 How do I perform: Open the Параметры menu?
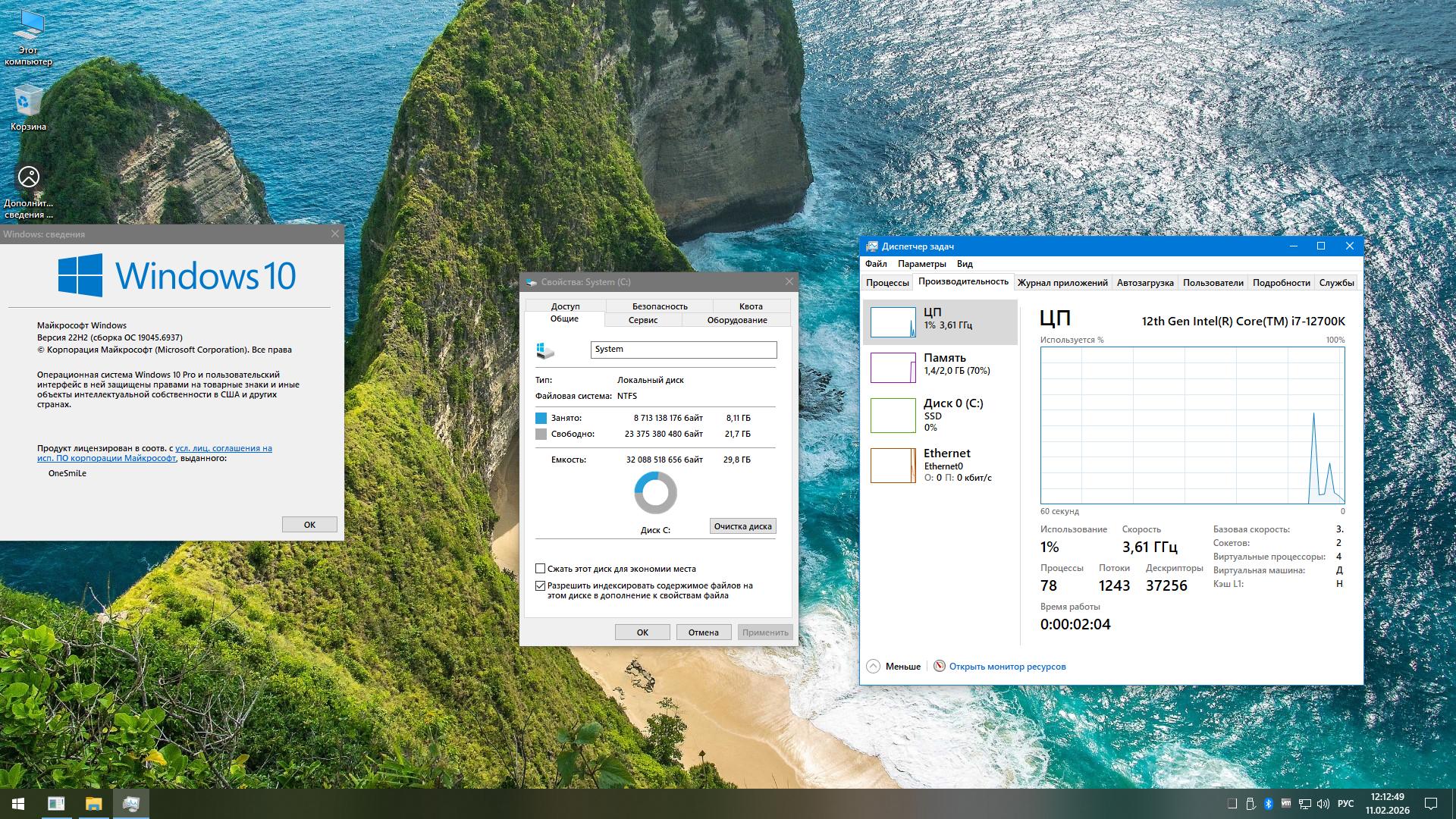click(x=921, y=264)
